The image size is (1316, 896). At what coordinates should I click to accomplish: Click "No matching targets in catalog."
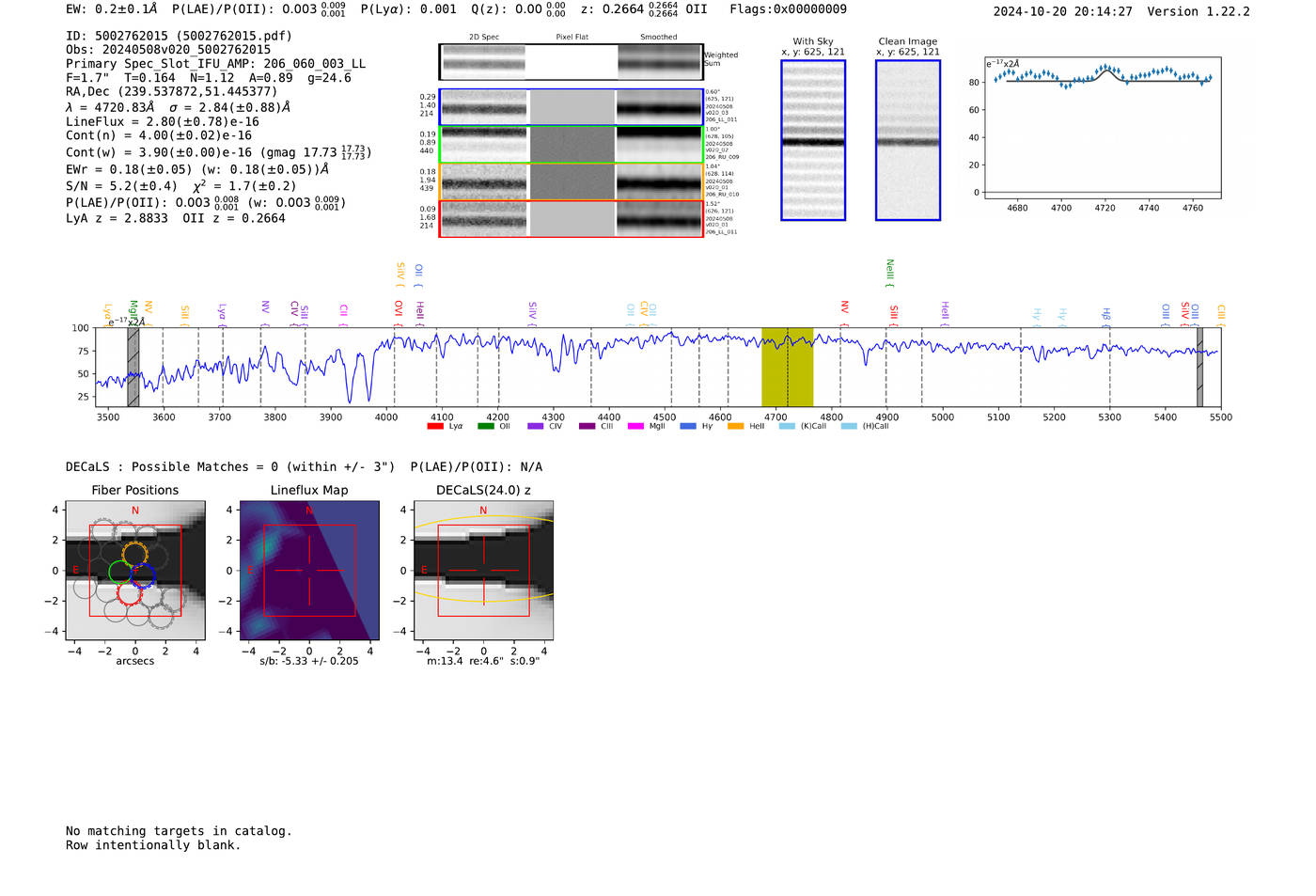click(179, 831)
